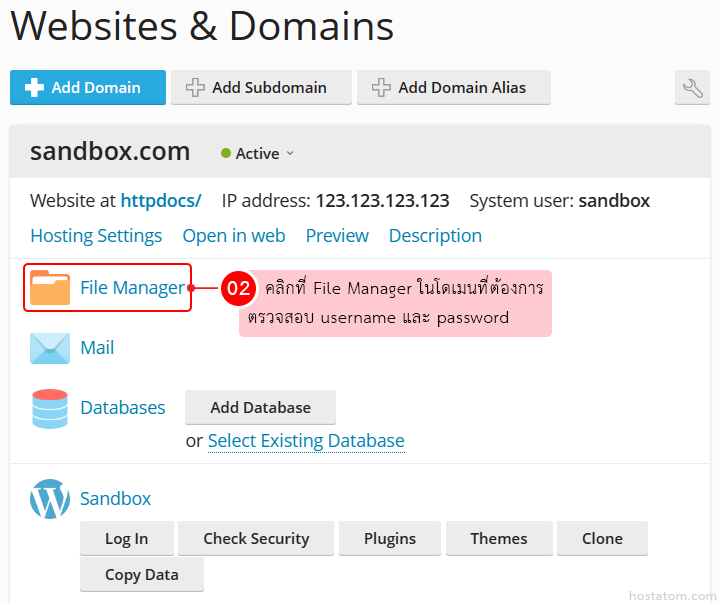
Task: Run the Check Security button
Action: [x=256, y=539]
